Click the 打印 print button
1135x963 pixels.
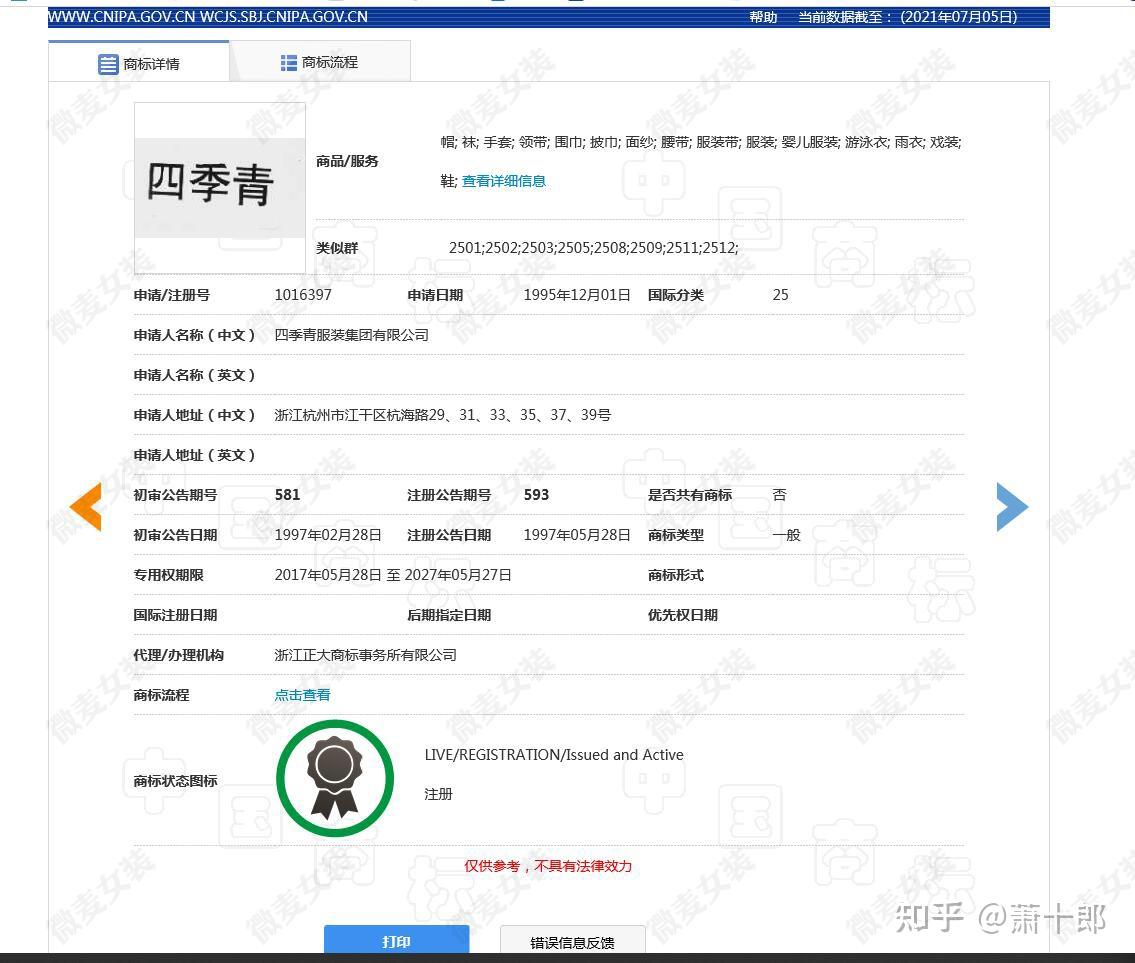pyautogui.click(x=396, y=941)
